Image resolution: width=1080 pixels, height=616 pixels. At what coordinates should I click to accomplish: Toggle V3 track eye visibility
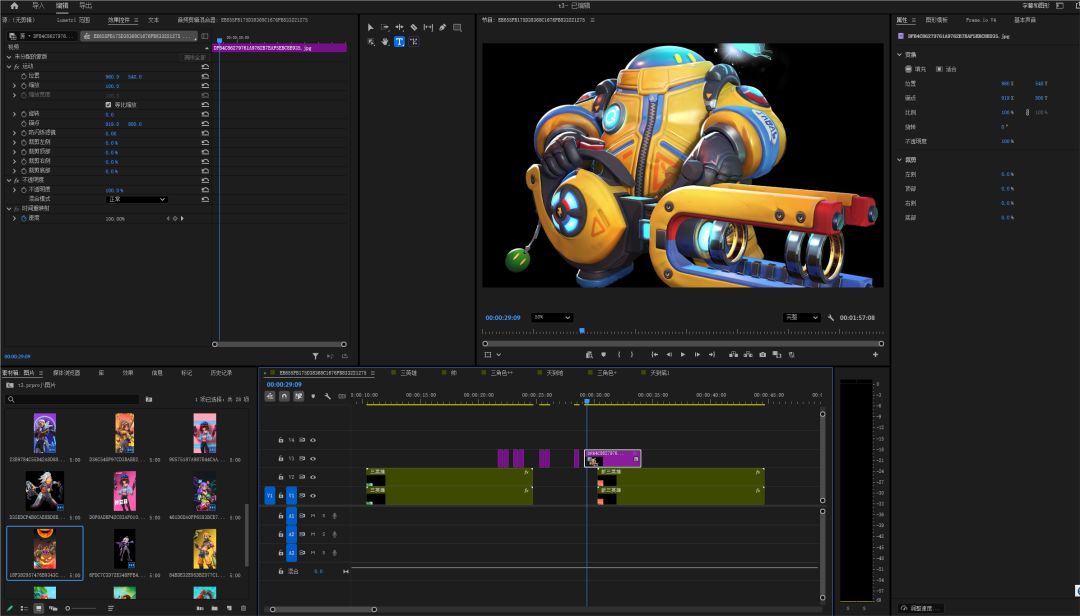[x=313, y=458]
